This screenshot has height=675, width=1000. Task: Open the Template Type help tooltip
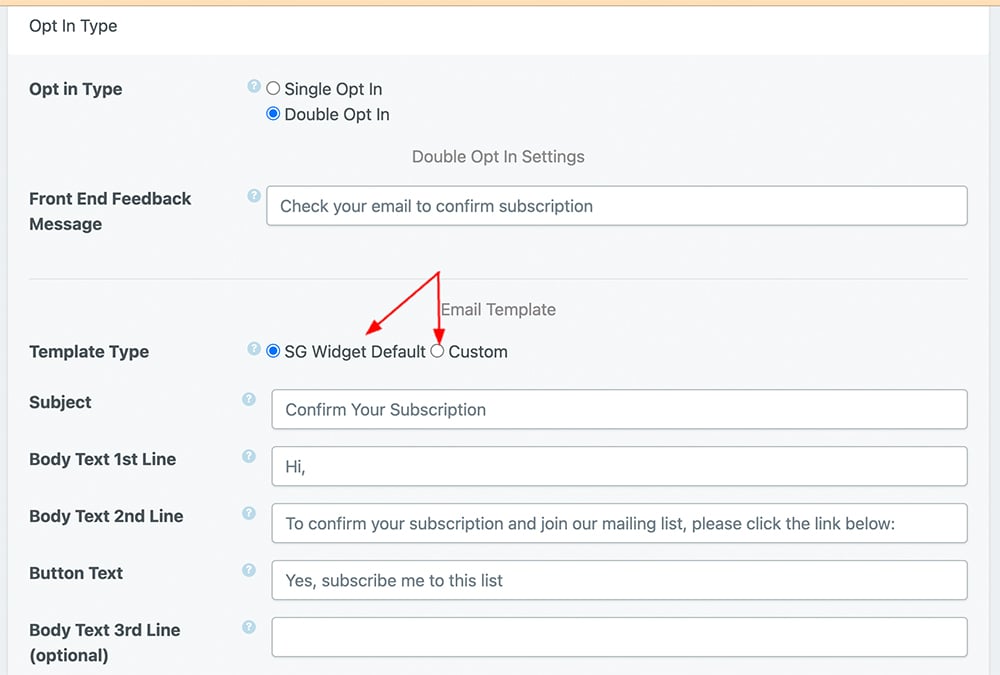pyautogui.click(x=253, y=350)
